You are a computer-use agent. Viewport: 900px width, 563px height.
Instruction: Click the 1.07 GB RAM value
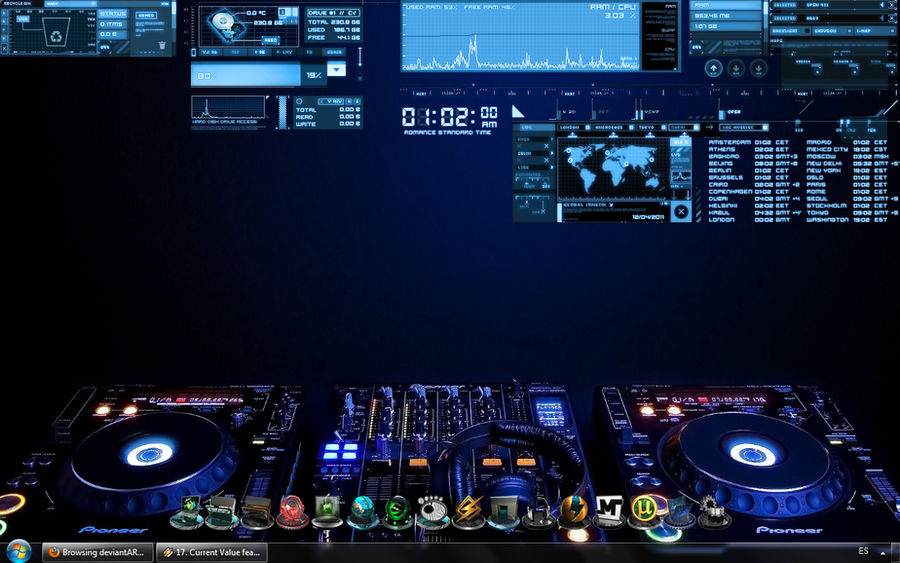(x=706, y=26)
